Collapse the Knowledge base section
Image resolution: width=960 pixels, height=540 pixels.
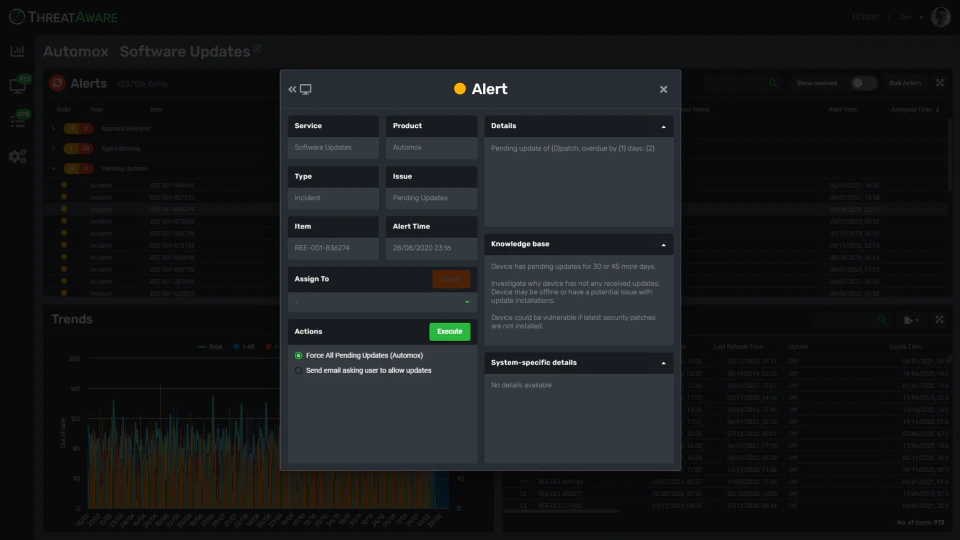click(663, 245)
